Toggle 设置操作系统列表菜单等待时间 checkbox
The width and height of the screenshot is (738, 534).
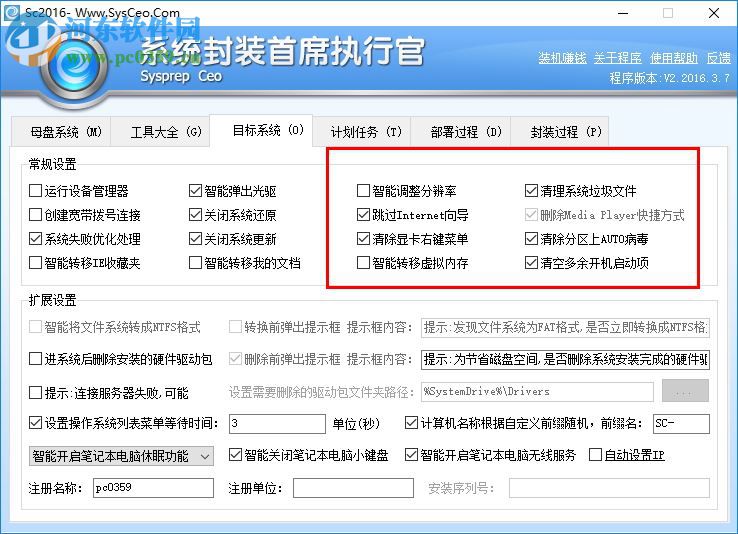pyautogui.click(x=35, y=423)
